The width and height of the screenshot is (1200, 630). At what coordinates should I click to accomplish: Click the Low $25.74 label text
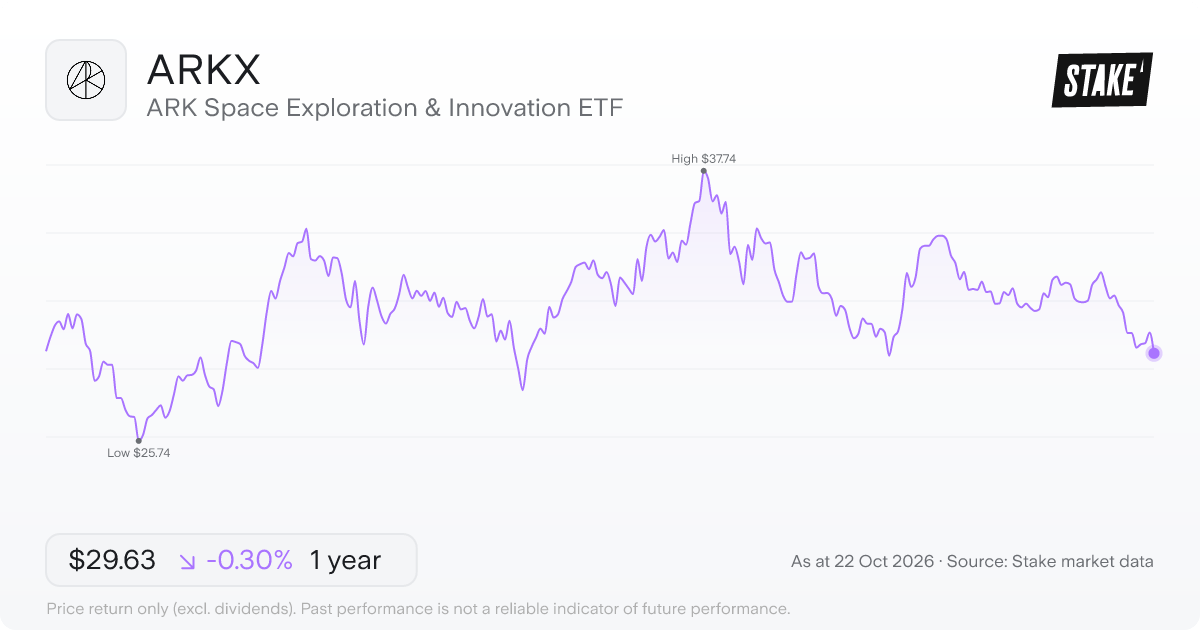pos(138,453)
